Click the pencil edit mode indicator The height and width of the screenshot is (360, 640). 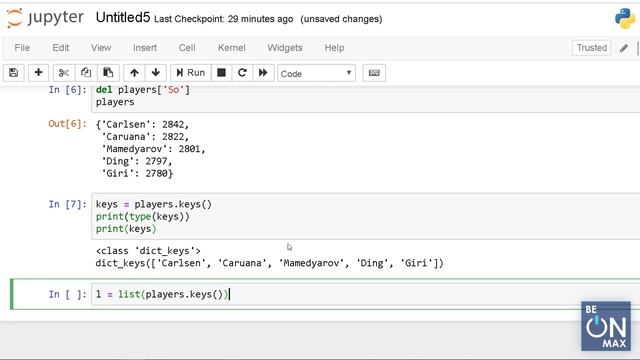624,48
